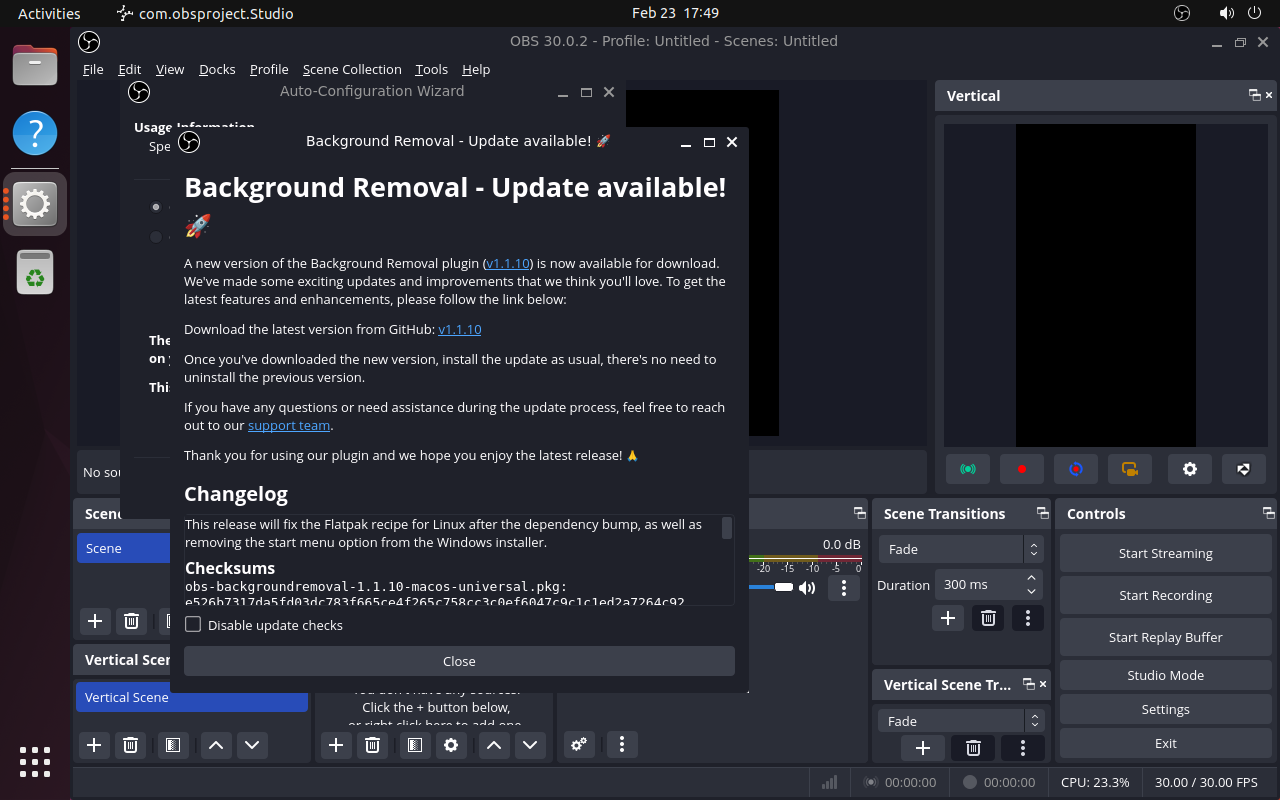This screenshot has width=1280, height=800.
Task: Add a new vertical scene
Action: (x=94, y=745)
